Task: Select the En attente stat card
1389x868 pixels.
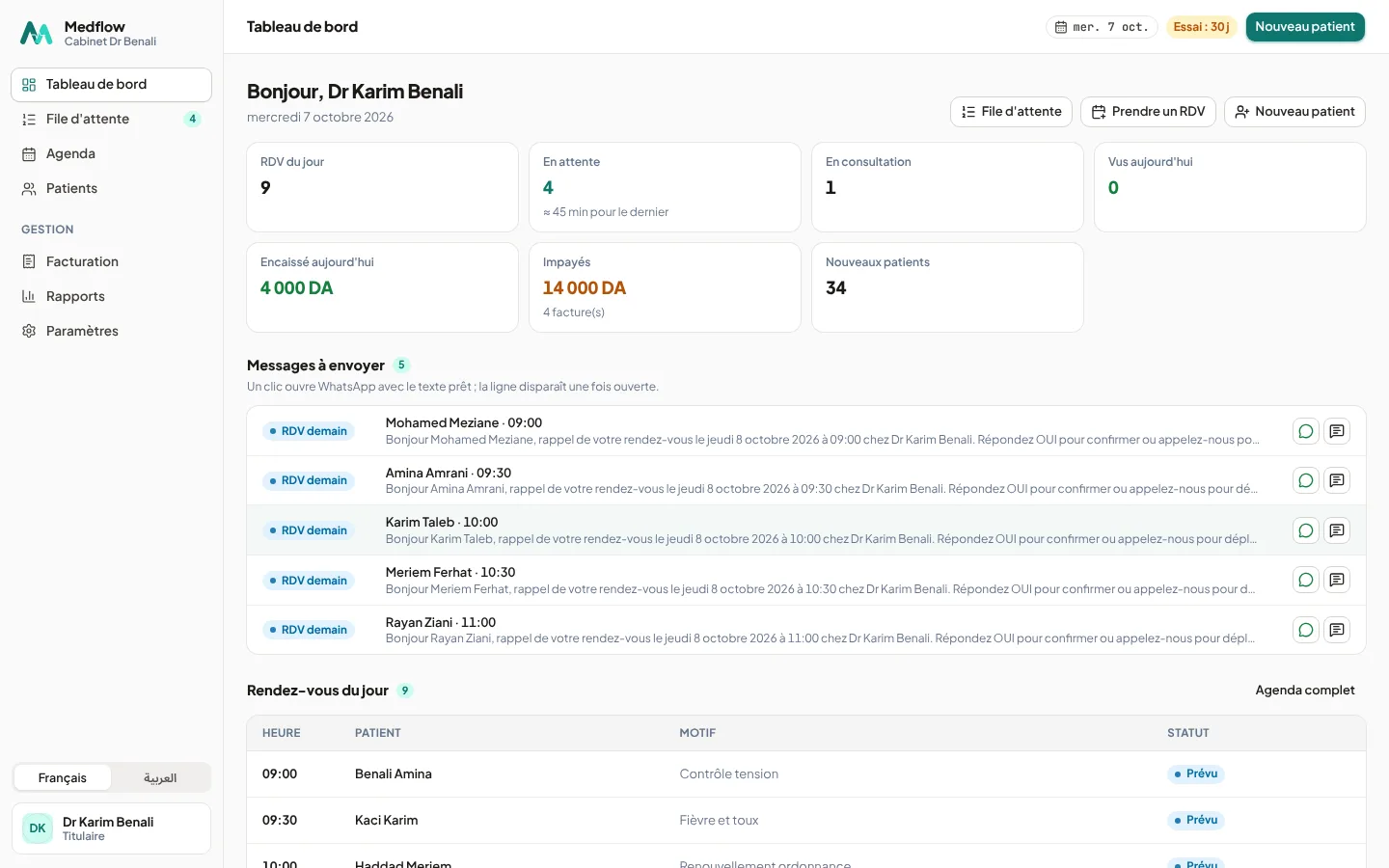Action: [x=665, y=187]
